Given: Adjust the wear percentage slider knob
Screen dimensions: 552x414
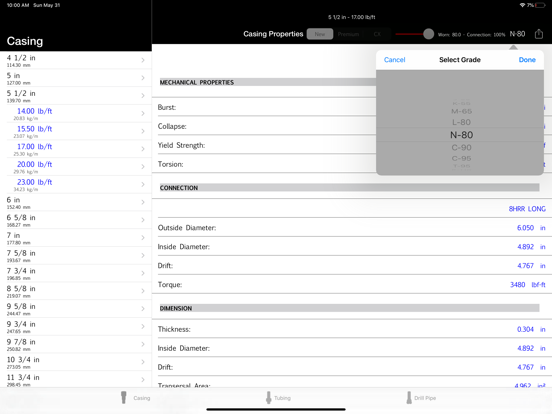Looking at the screenshot, I should point(428,34).
